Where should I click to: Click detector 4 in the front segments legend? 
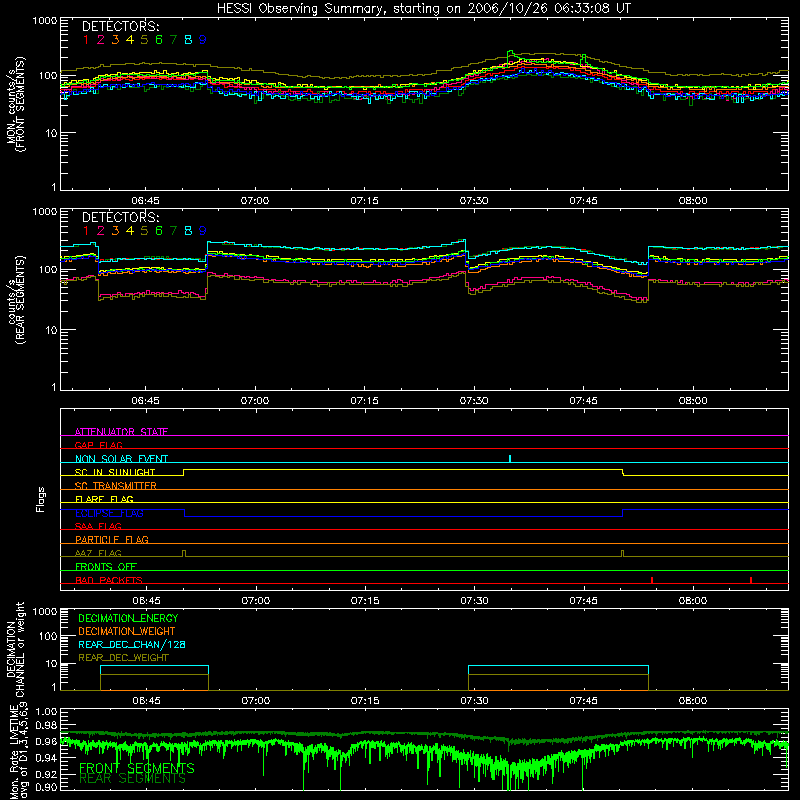pyautogui.click(x=130, y=40)
